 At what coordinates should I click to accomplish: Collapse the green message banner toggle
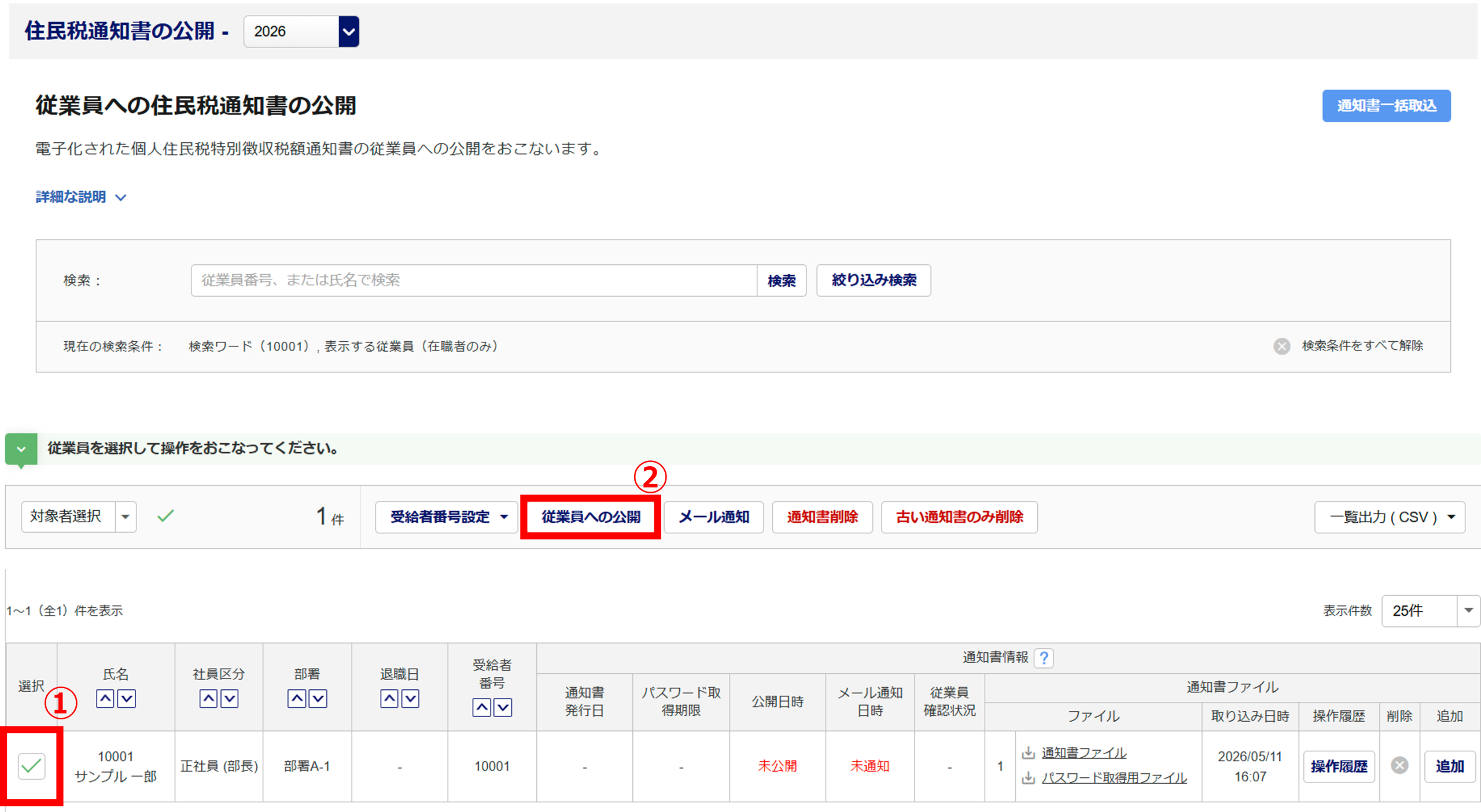pos(21,449)
